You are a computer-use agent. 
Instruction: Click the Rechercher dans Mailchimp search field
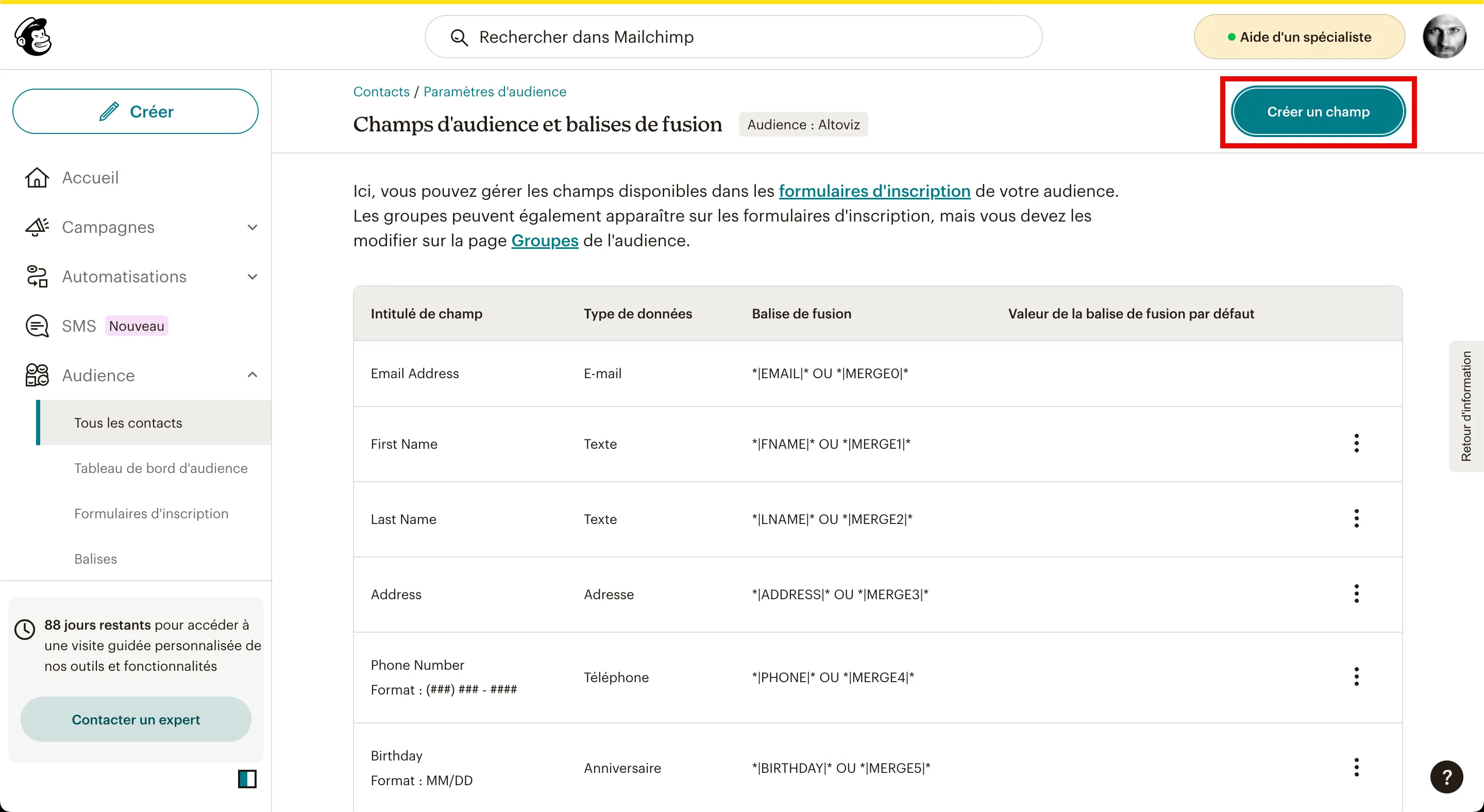tap(733, 37)
